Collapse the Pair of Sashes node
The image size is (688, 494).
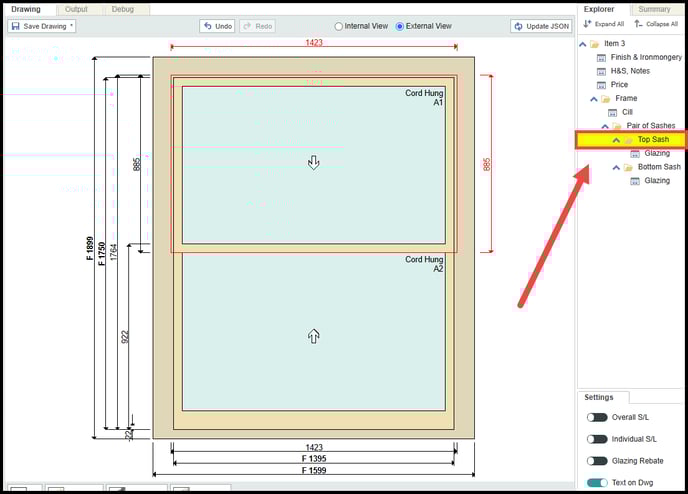tap(605, 126)
